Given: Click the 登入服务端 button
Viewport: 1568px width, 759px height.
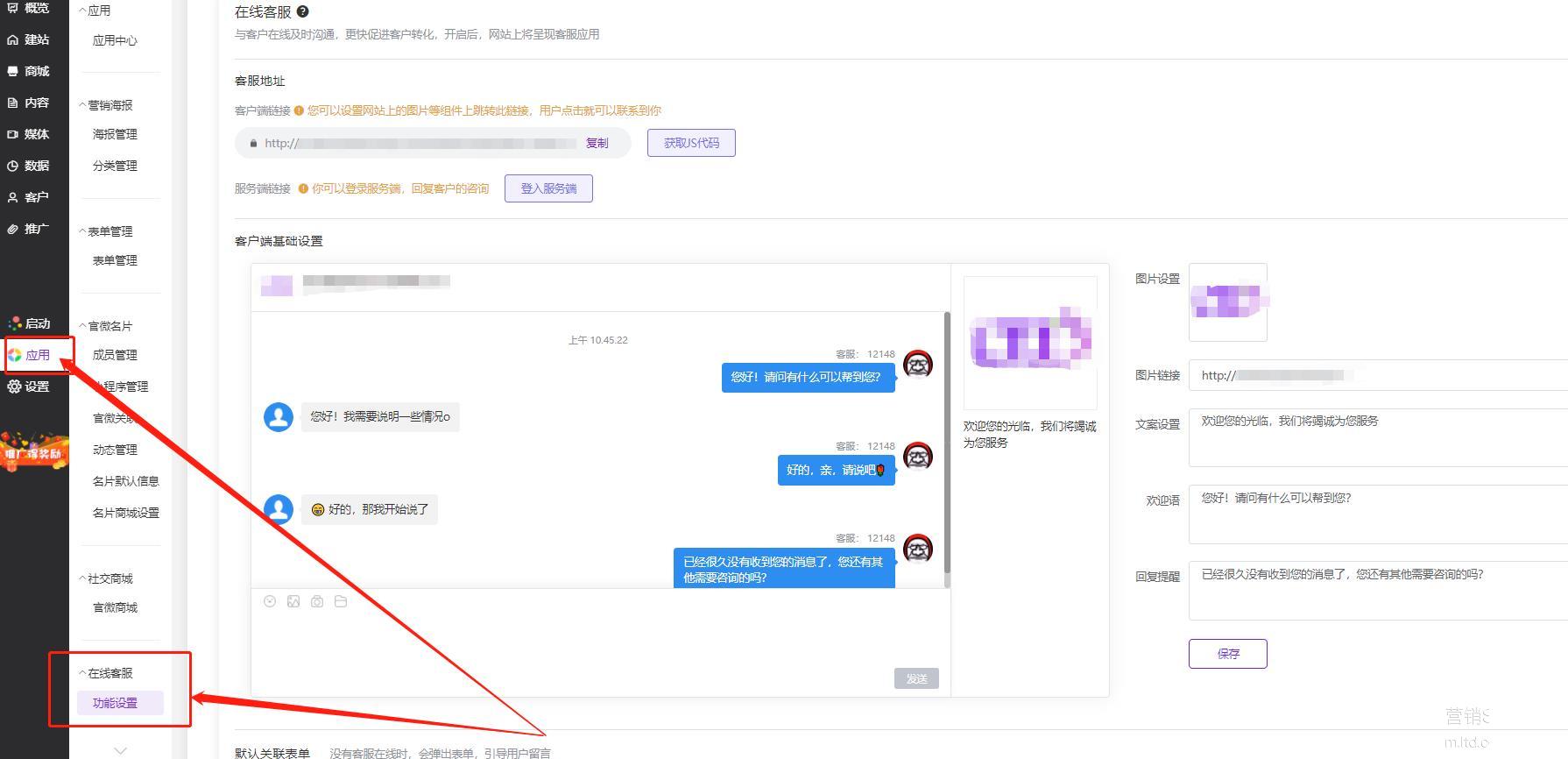Looking at the screenshot, I should click(x=548, y=188).
